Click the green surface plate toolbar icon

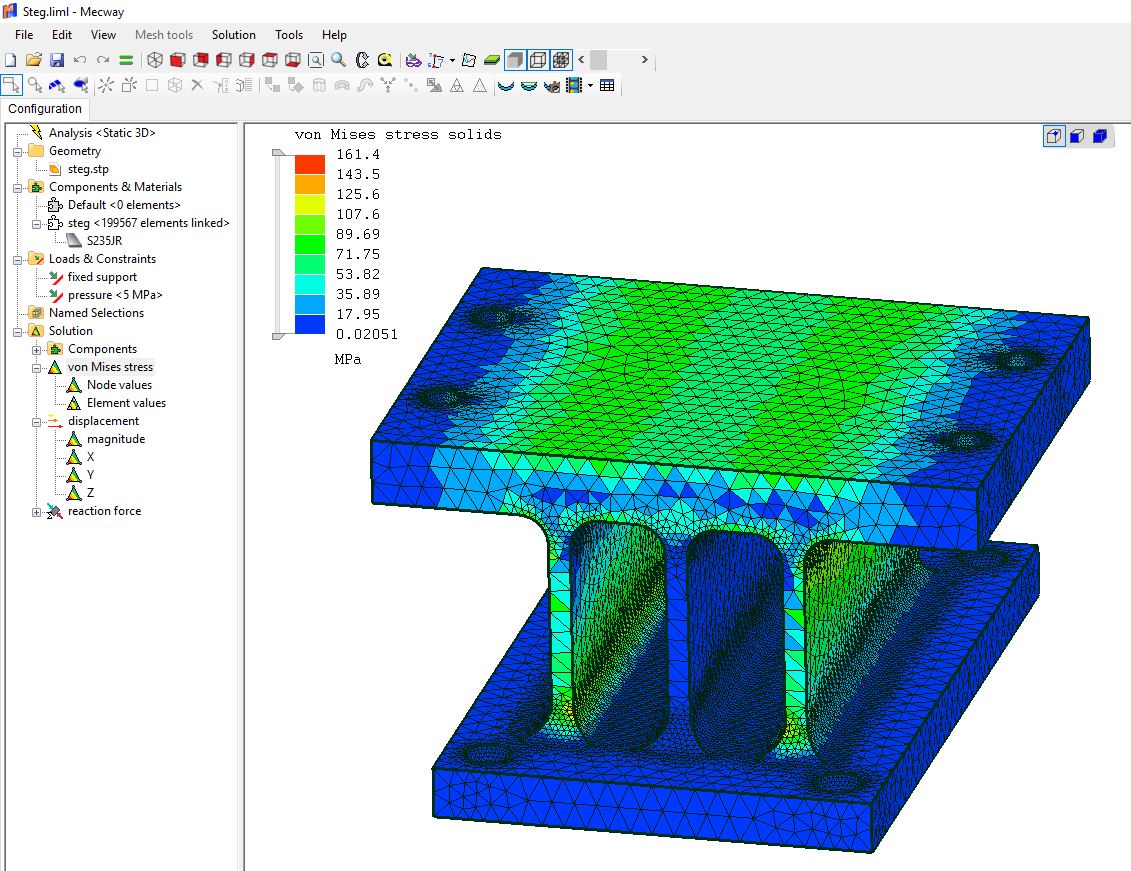pyautogui.click(x=492, y=60)
